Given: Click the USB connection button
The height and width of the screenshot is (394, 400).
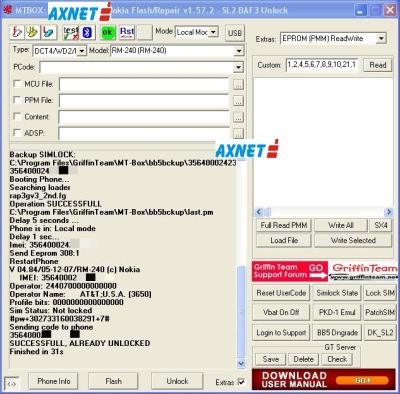Looking at the screenshot, I should [x=235, y=33].
